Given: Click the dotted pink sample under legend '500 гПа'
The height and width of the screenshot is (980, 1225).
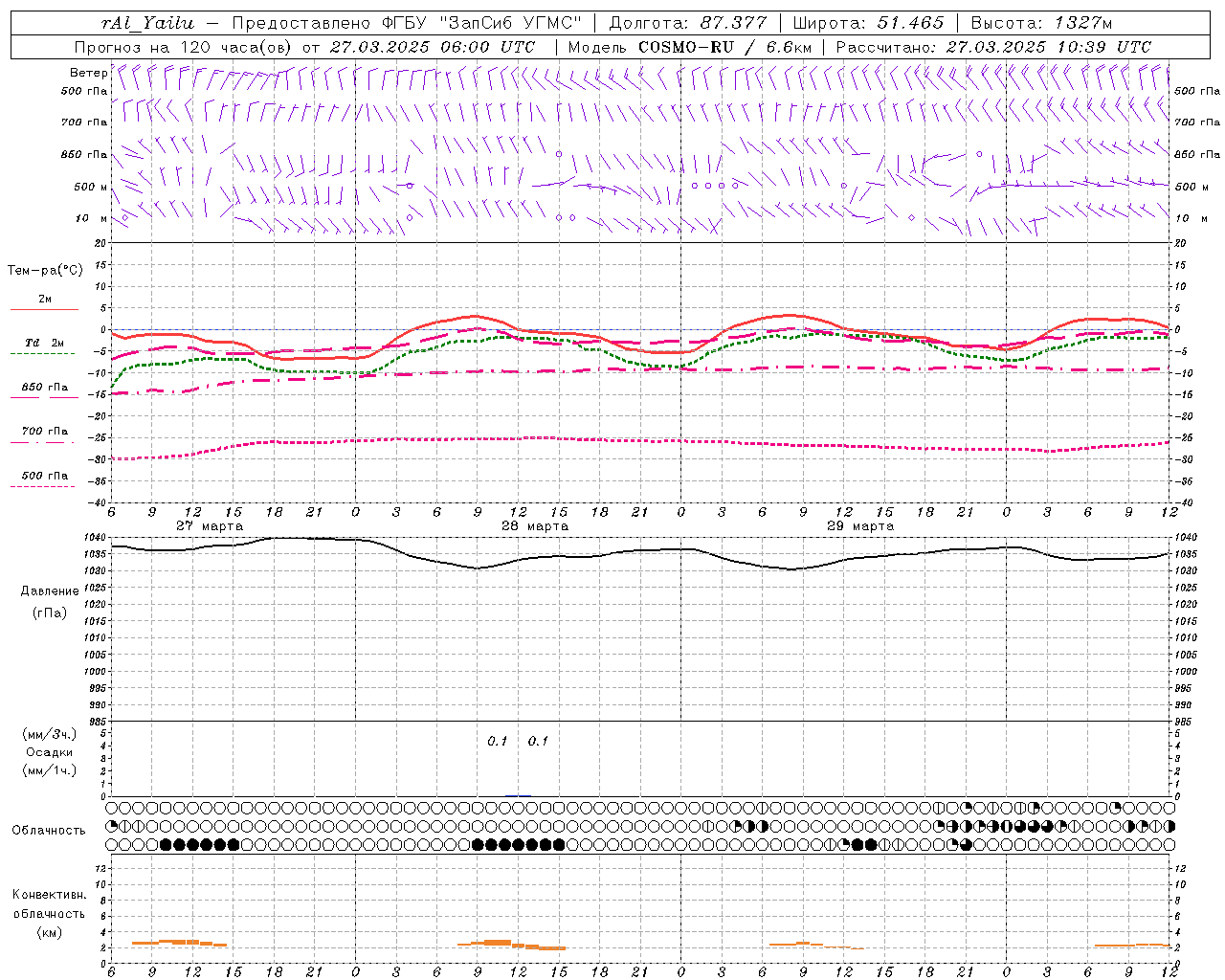Looking at the screenshot, I should [x=42, y=487].
